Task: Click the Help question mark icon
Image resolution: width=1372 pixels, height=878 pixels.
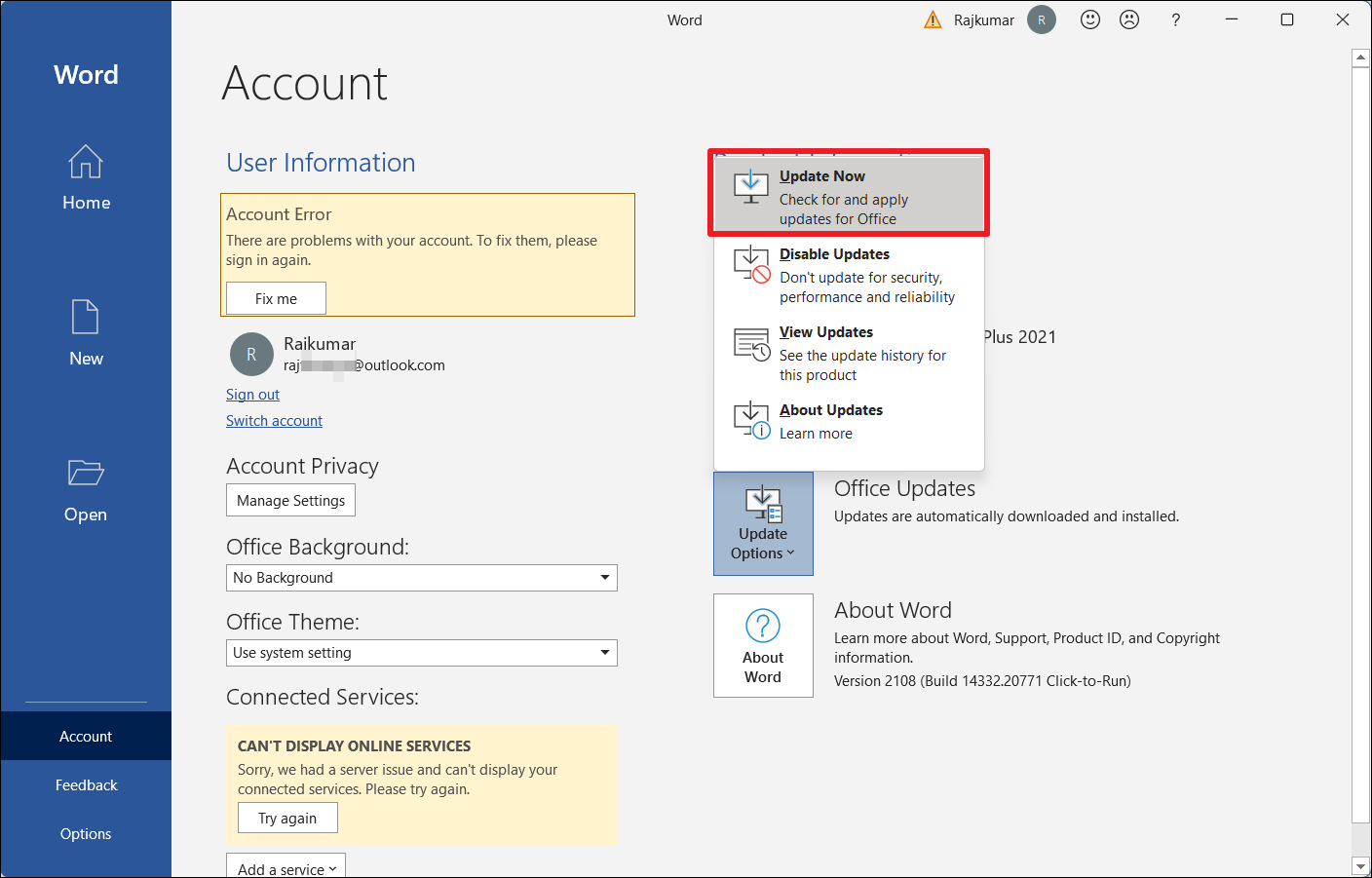Action: [1176, 19]
